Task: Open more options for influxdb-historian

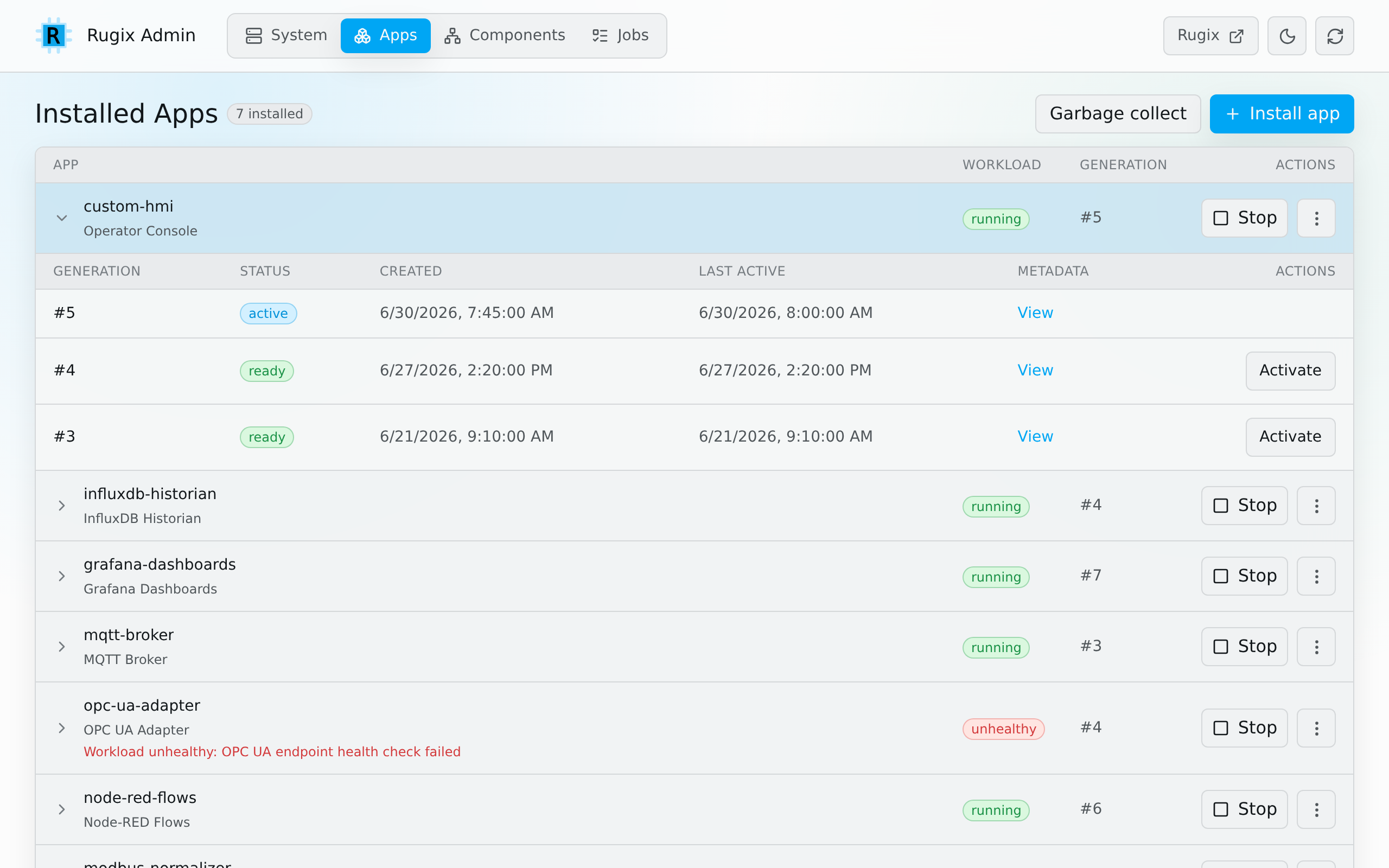Action: click(1316, 506)
